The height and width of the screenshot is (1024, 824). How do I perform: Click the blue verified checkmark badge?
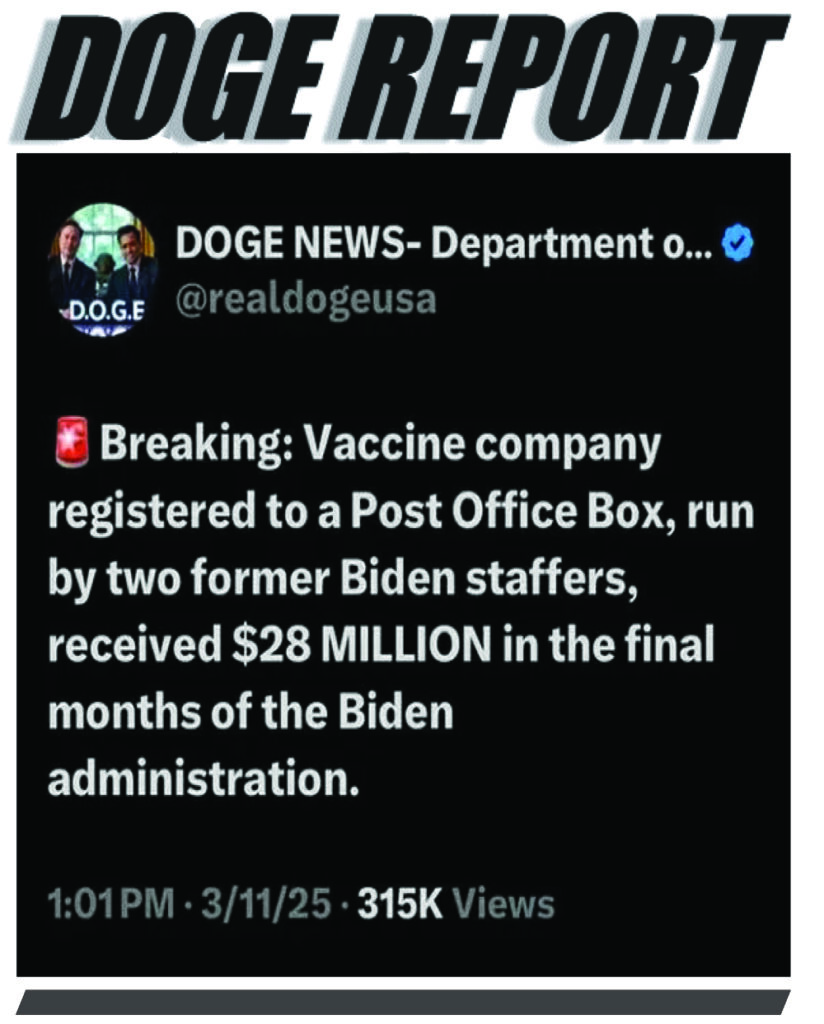pos(737,245)
